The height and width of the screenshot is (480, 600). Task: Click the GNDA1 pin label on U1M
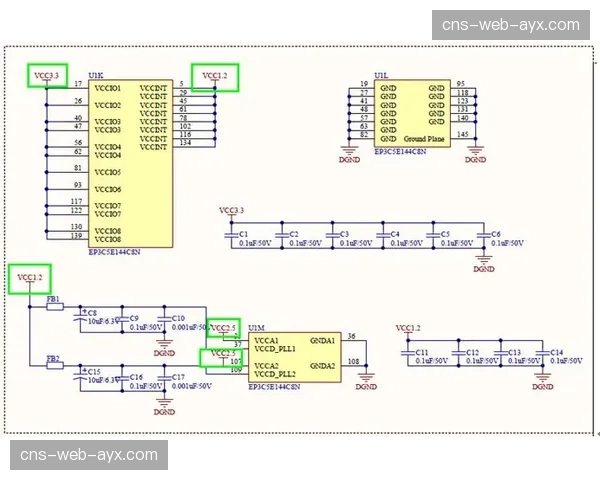tap(322, 341)
